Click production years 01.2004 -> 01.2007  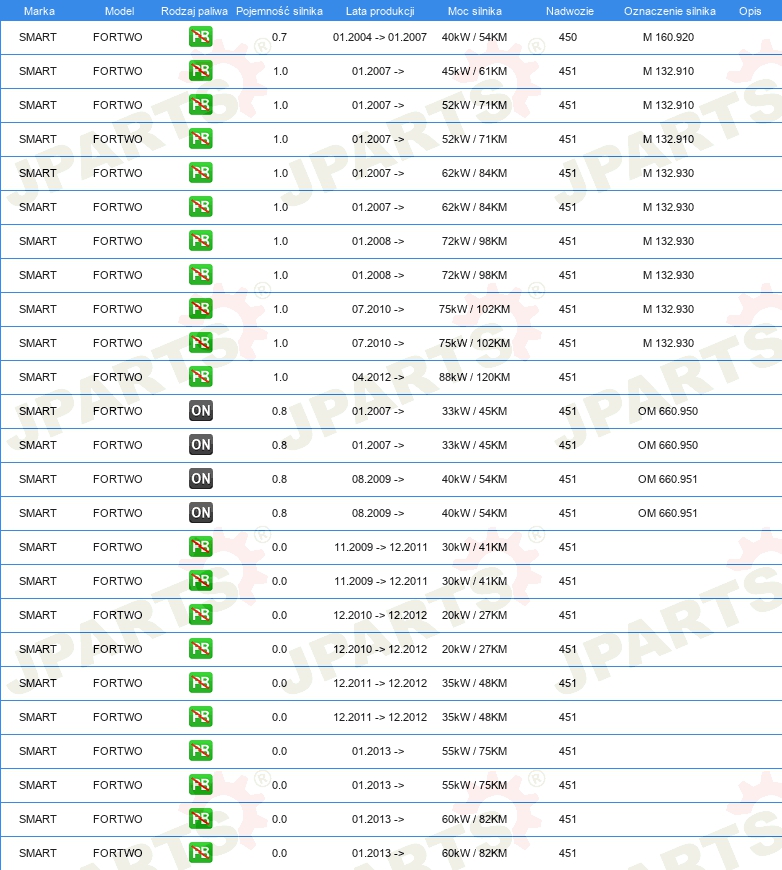[x=380, y=37]
